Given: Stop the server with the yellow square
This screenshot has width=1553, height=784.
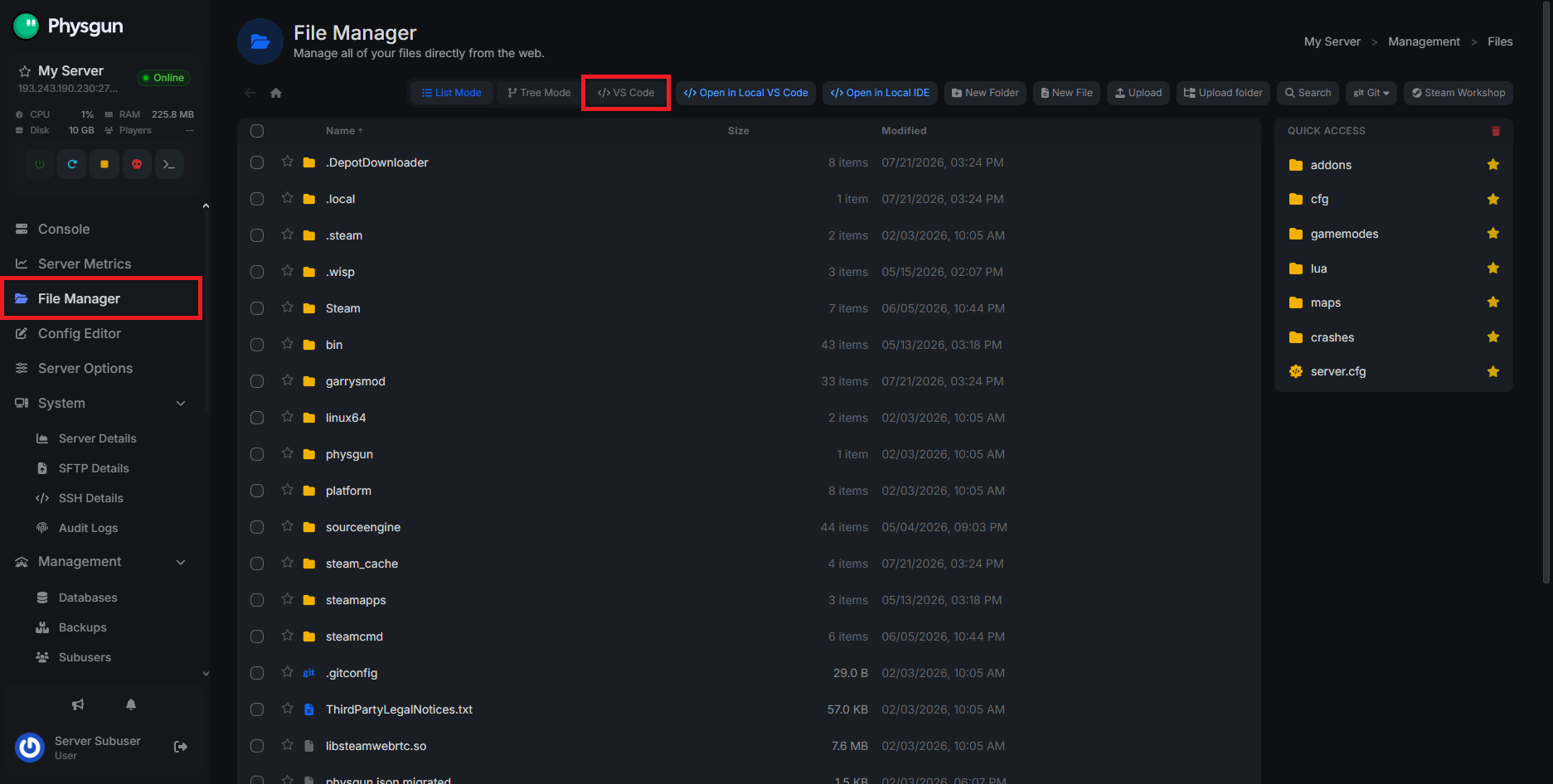Looking at the screenshot, I should coord(104,164).
